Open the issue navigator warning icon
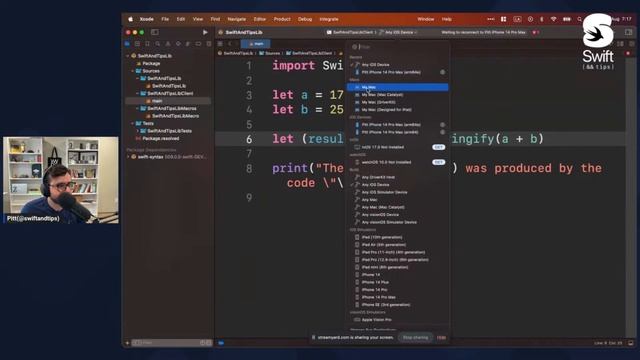Image resolution: width=640 pixels, height=360 pixels. (x=168, y=44)
